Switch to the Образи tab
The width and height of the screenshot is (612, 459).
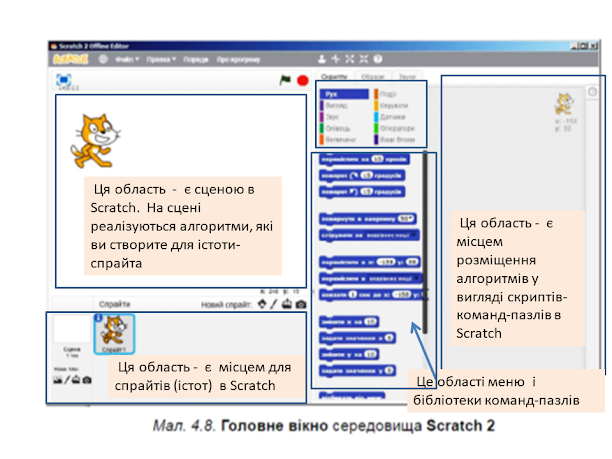click(373, 76)
